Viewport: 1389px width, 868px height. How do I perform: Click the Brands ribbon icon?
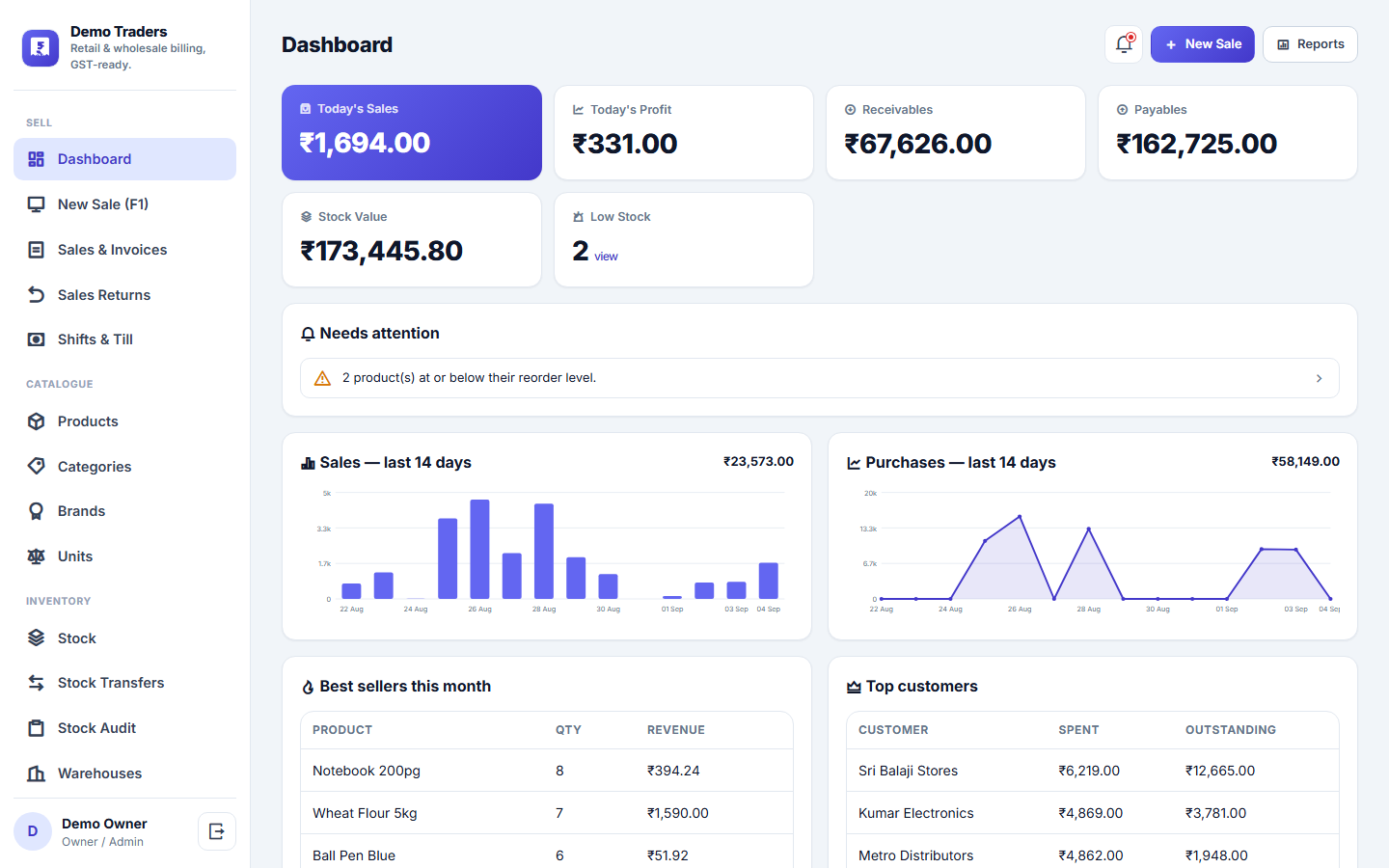point(37,511)
